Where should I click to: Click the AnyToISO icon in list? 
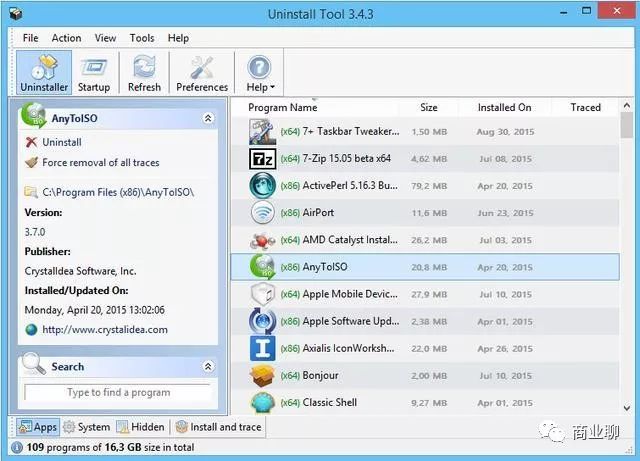(262, 267)
